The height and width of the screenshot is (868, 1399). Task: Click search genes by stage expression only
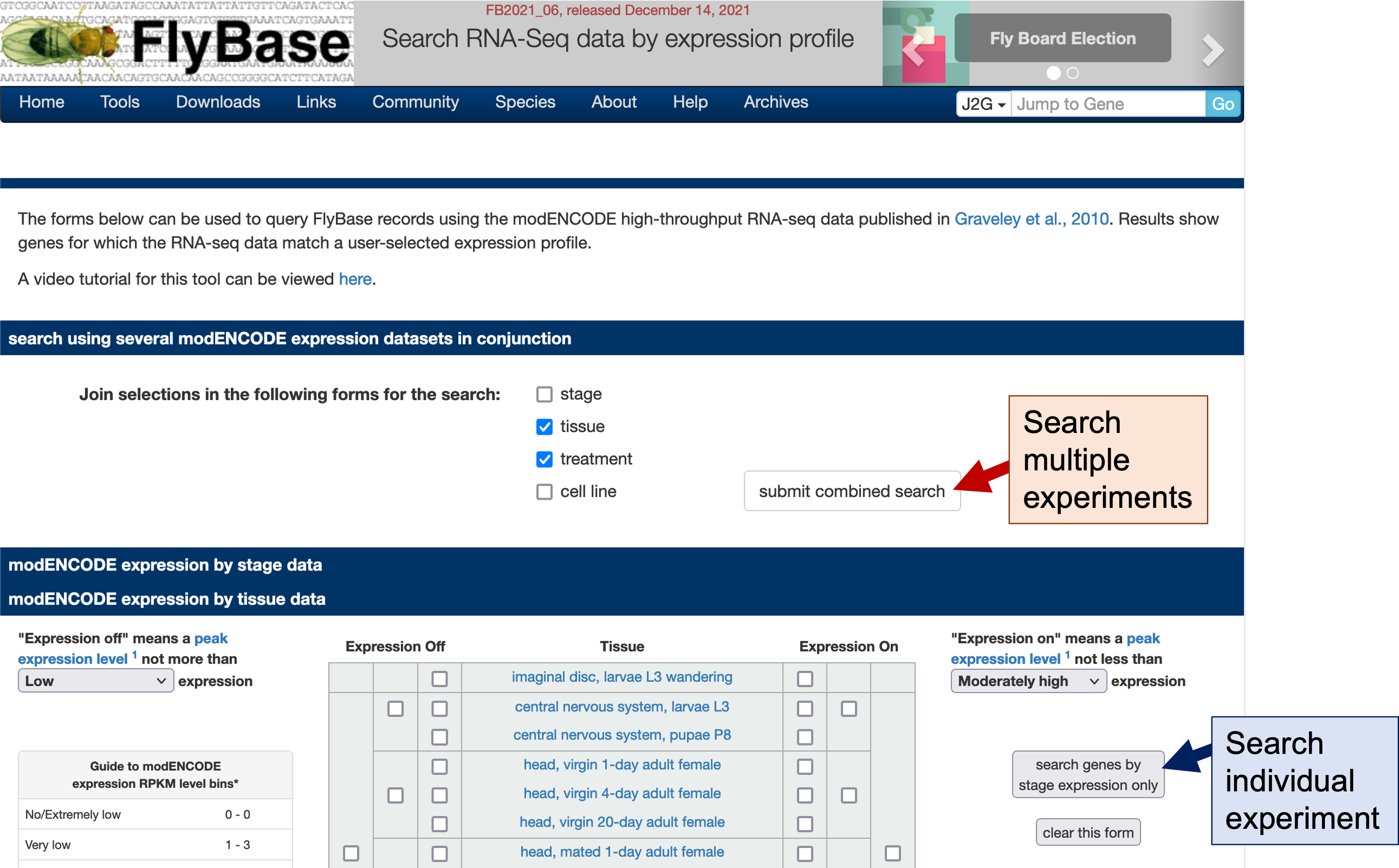1088,774
